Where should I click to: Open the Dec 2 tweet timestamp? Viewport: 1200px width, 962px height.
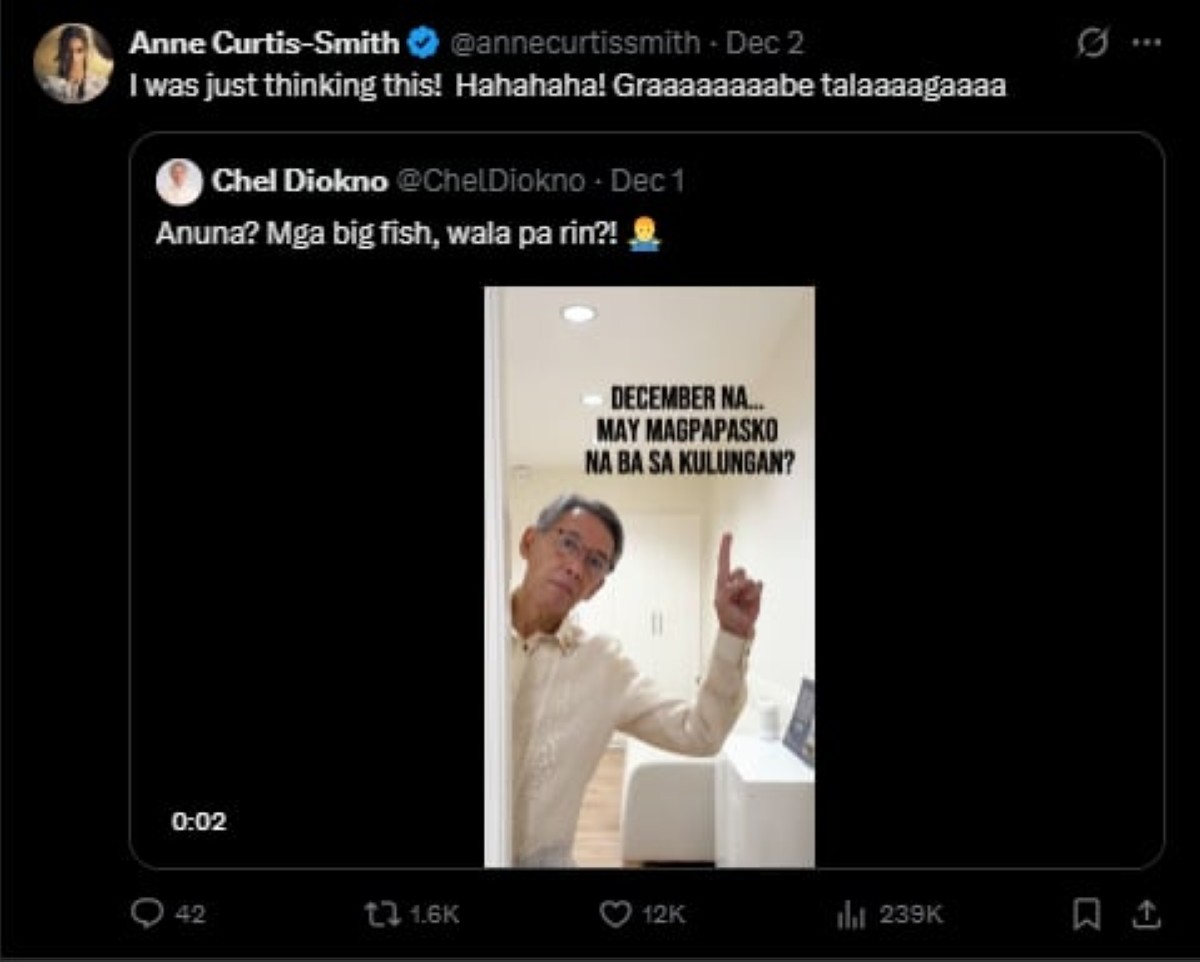(765, 43)
